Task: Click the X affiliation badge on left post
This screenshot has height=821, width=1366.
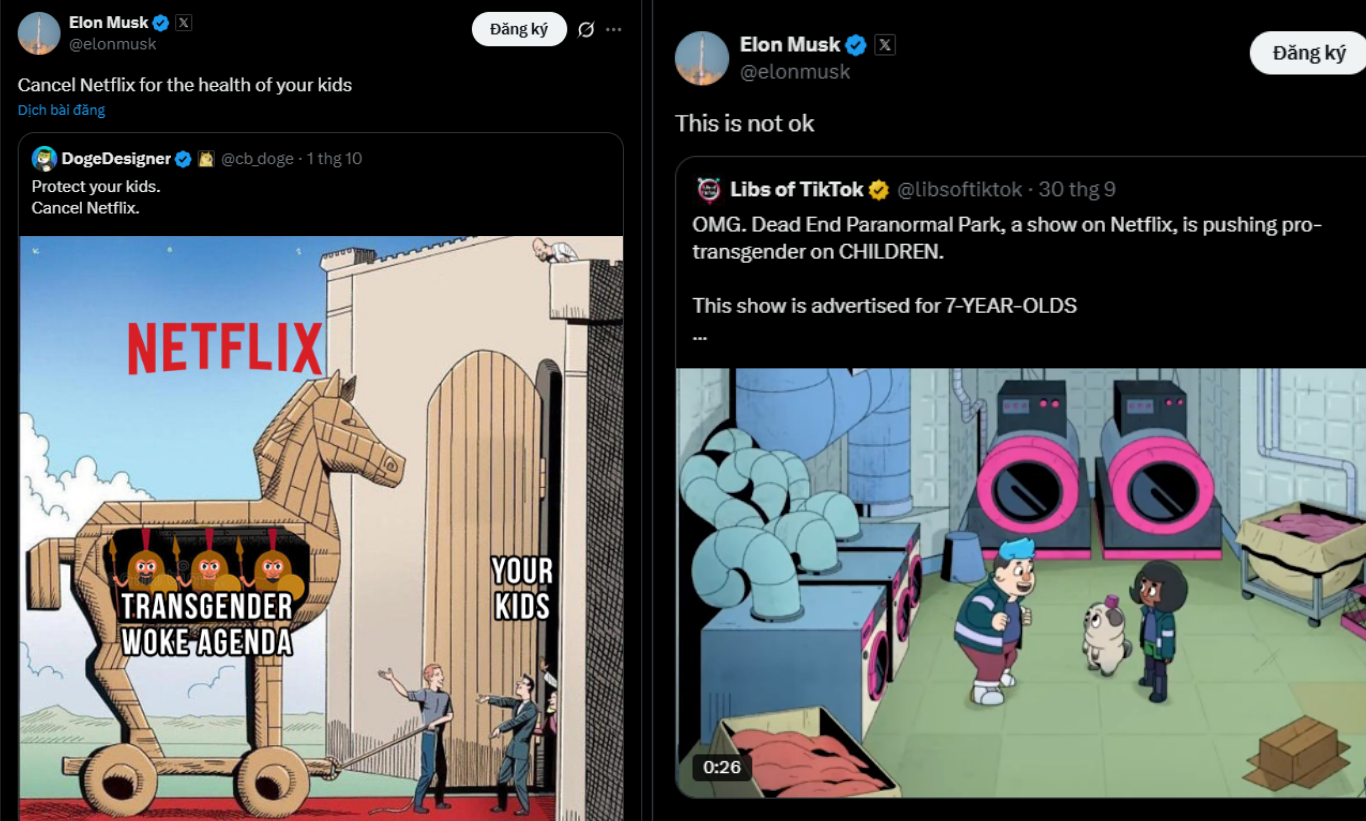Action: pyautogui.click(x=184, y=22)
